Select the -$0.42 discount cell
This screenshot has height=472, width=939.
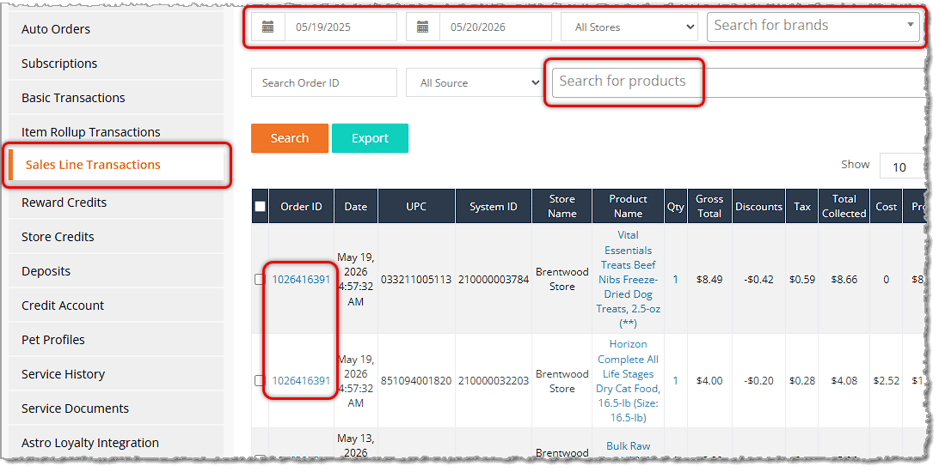point(759,280)
